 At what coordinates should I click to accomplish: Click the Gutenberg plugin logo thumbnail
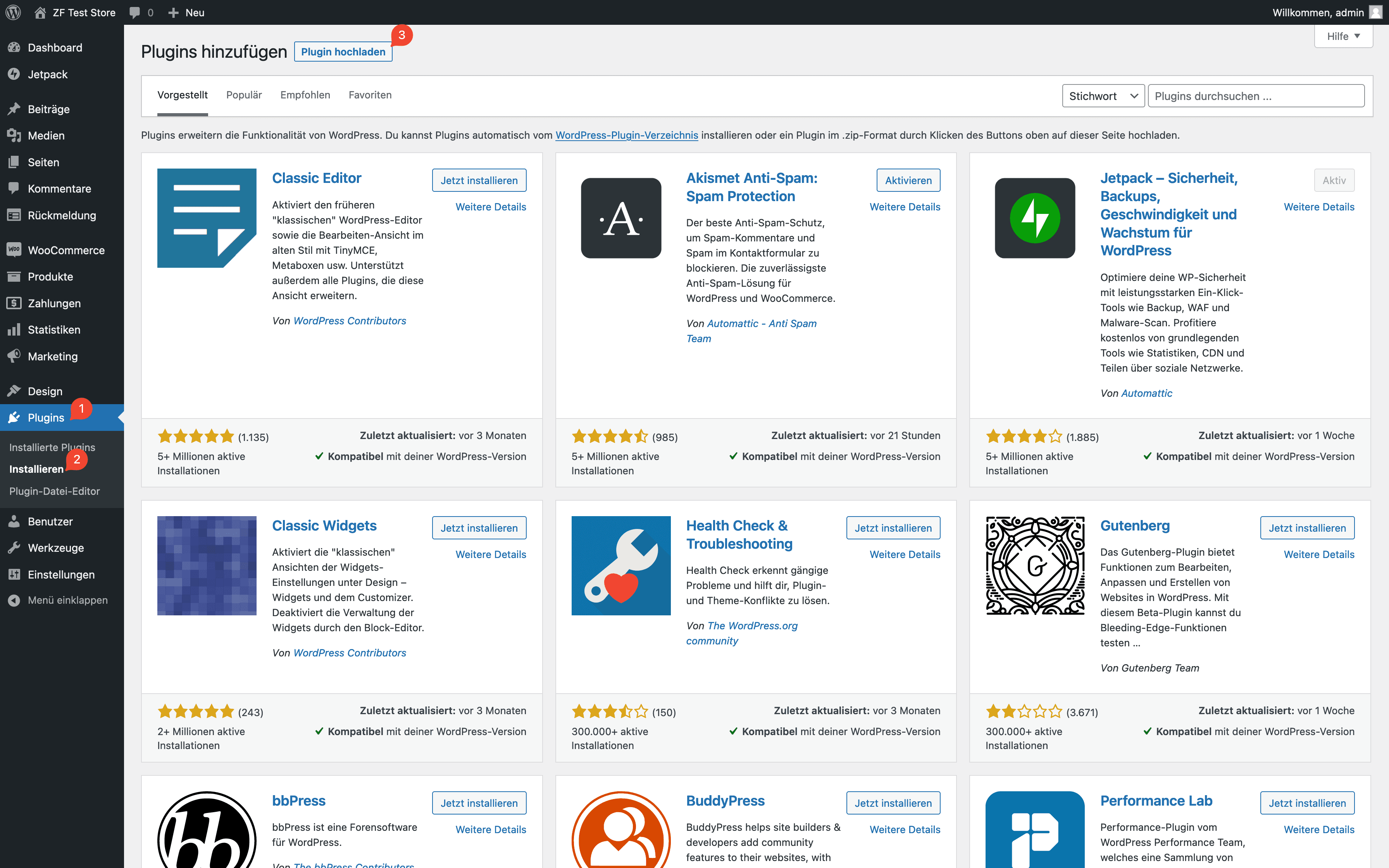point(1035,565)
